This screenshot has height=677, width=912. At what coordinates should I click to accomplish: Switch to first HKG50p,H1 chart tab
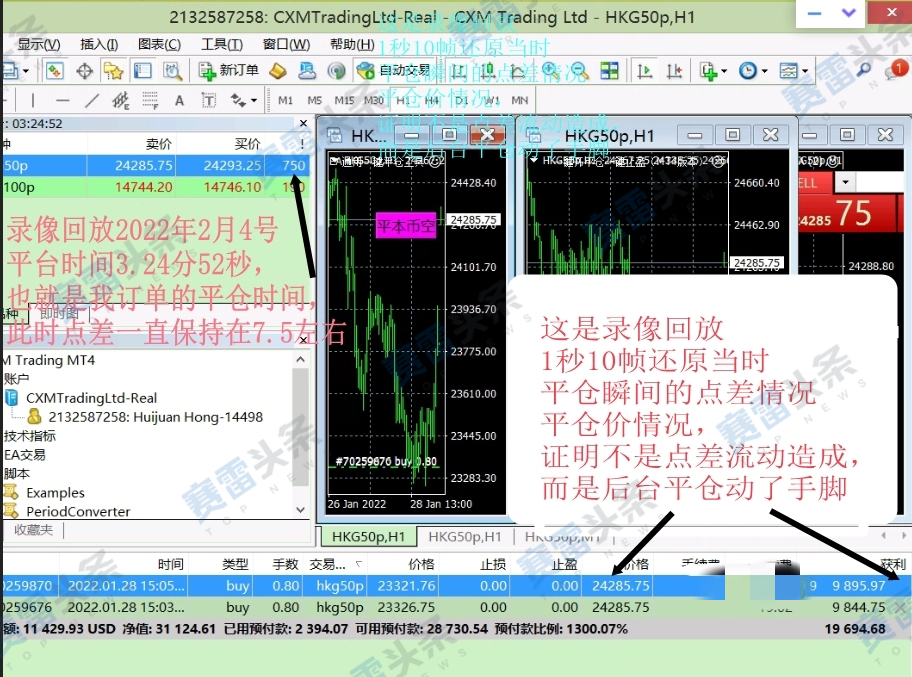368,536
